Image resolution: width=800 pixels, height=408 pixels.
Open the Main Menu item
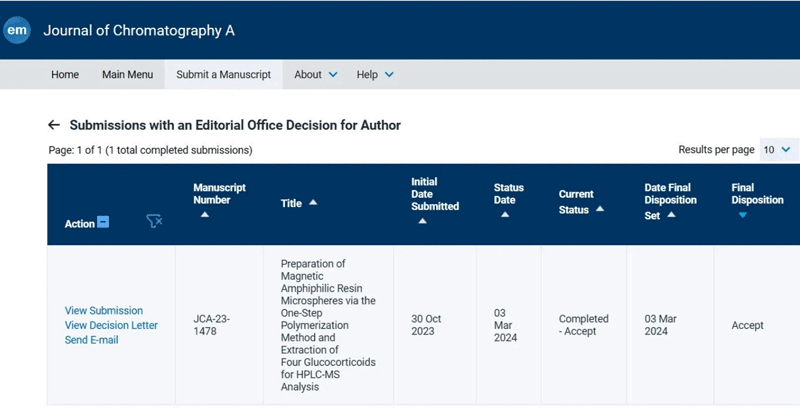127,74
